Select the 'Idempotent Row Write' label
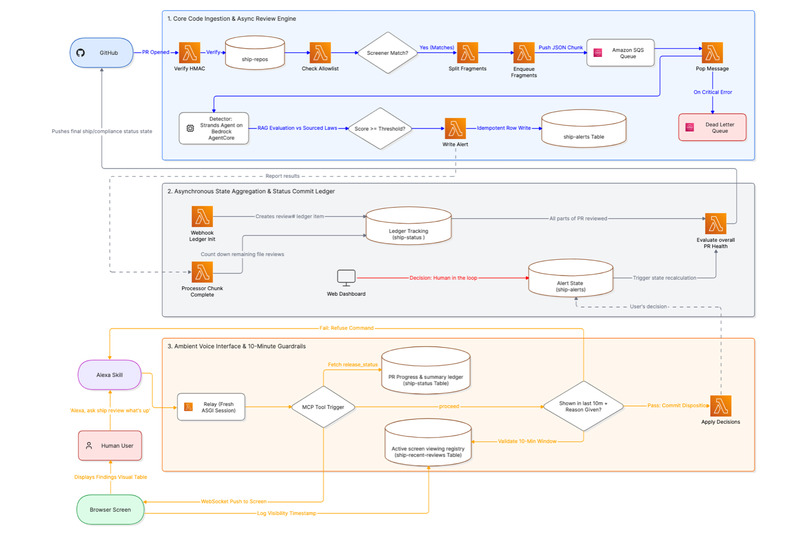The width and height of the screenshot is (806, 537). coord(504,128)
